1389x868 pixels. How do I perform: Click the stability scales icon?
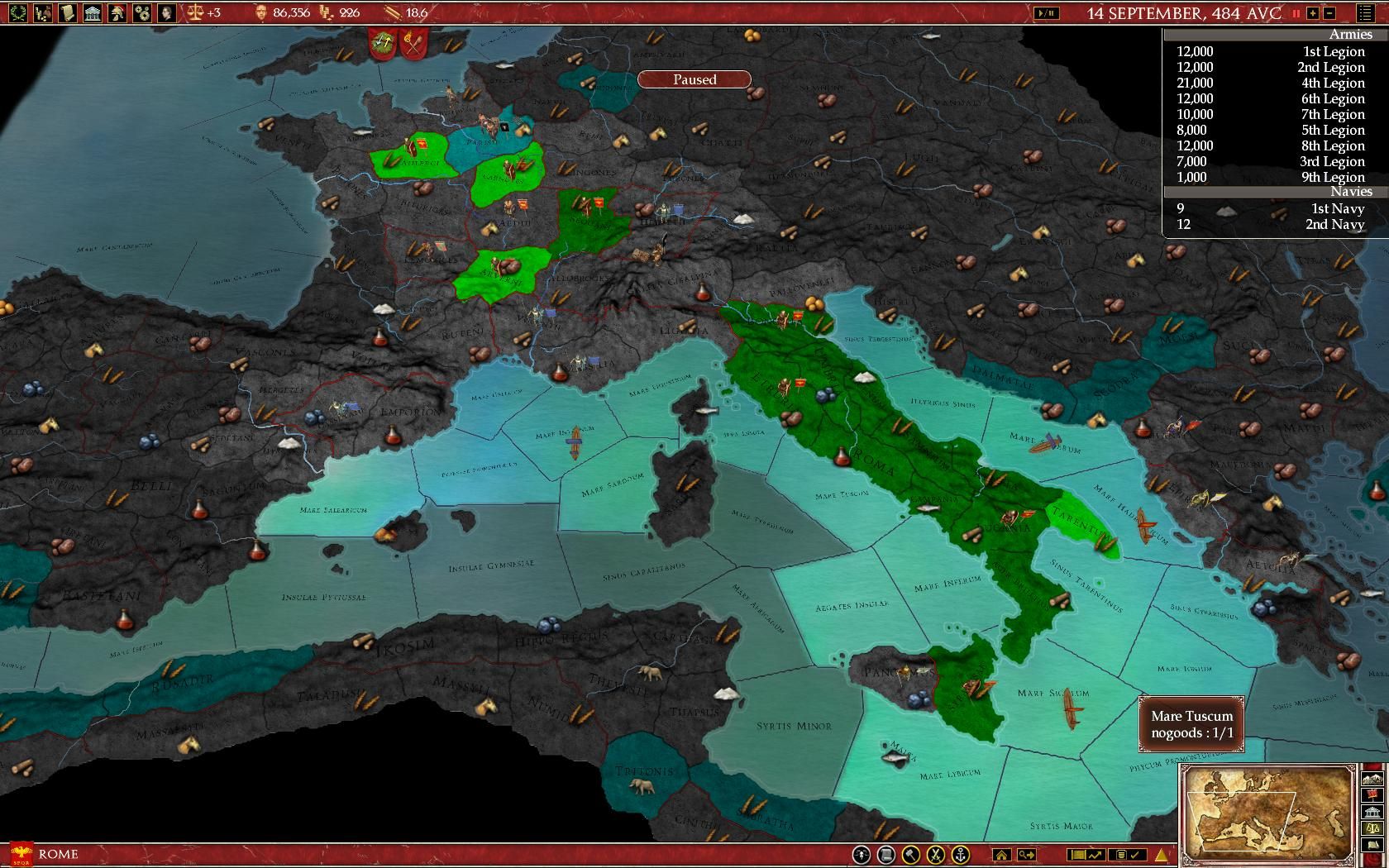coord(196,12)
